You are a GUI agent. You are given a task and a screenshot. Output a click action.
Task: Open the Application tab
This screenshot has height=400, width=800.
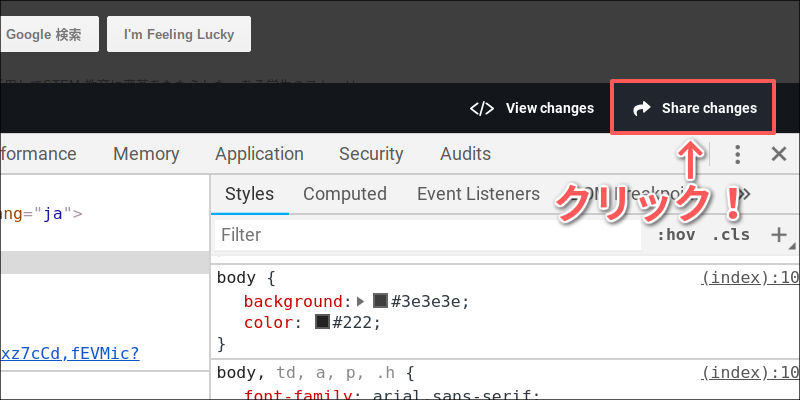259,154
